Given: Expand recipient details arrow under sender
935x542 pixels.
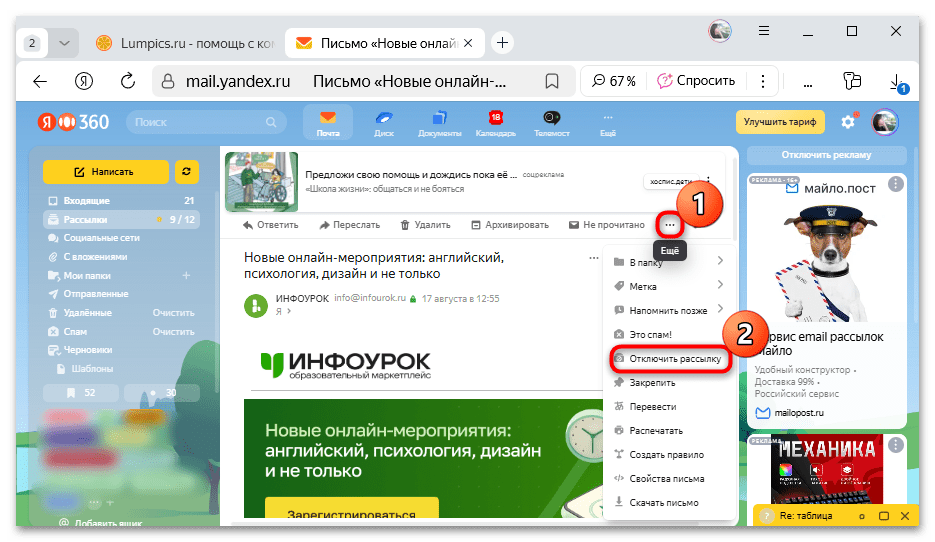Looking at the screenshot, I should [289, 311].
